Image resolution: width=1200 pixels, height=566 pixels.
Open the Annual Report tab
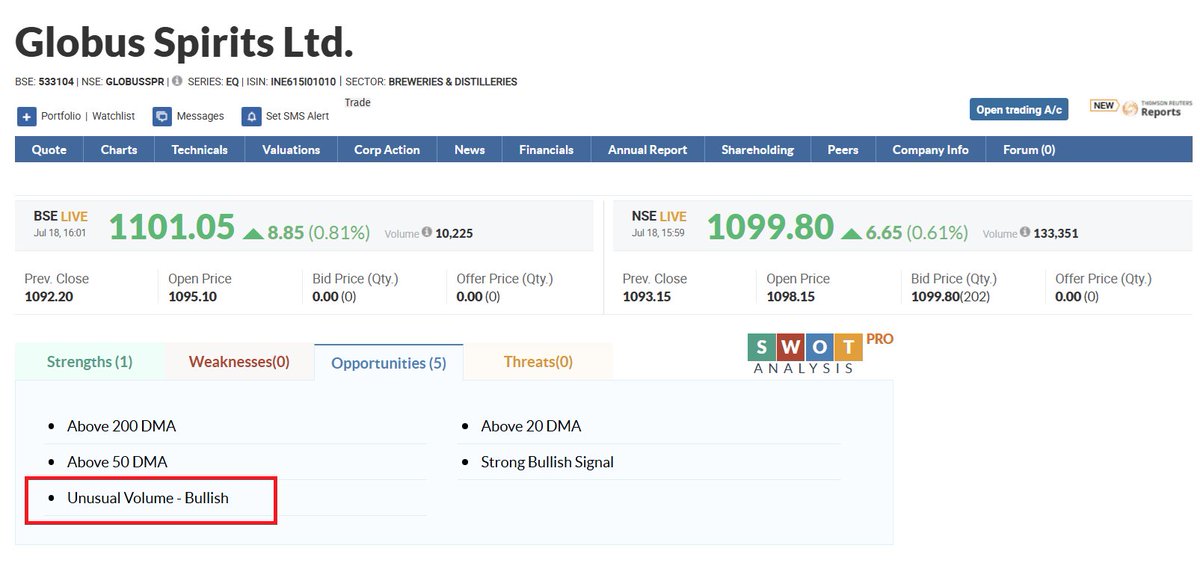coord(647,150)
